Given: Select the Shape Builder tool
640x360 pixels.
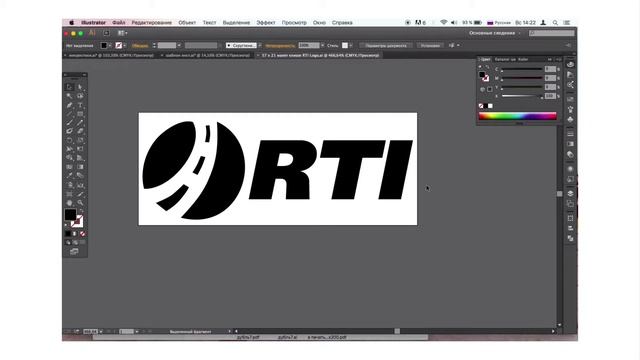Looking at the screenshot, I should [69, 158].
